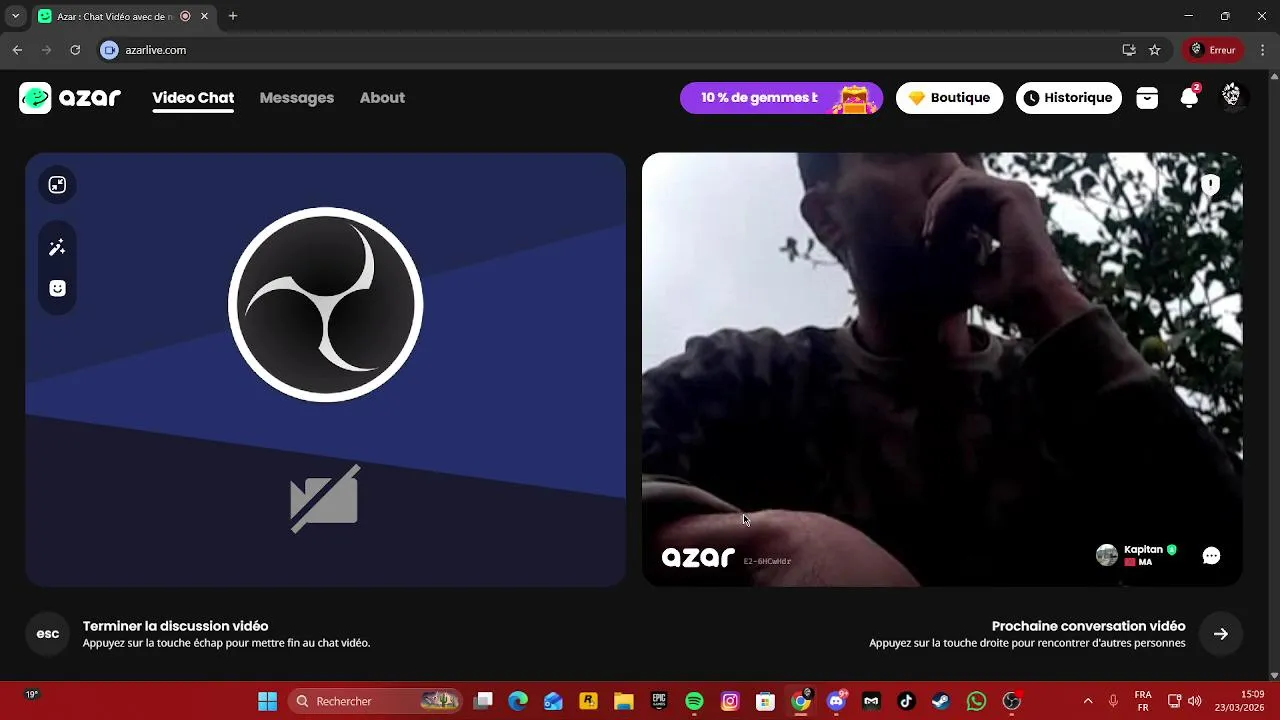Click the Azar logo in the header

70,98
